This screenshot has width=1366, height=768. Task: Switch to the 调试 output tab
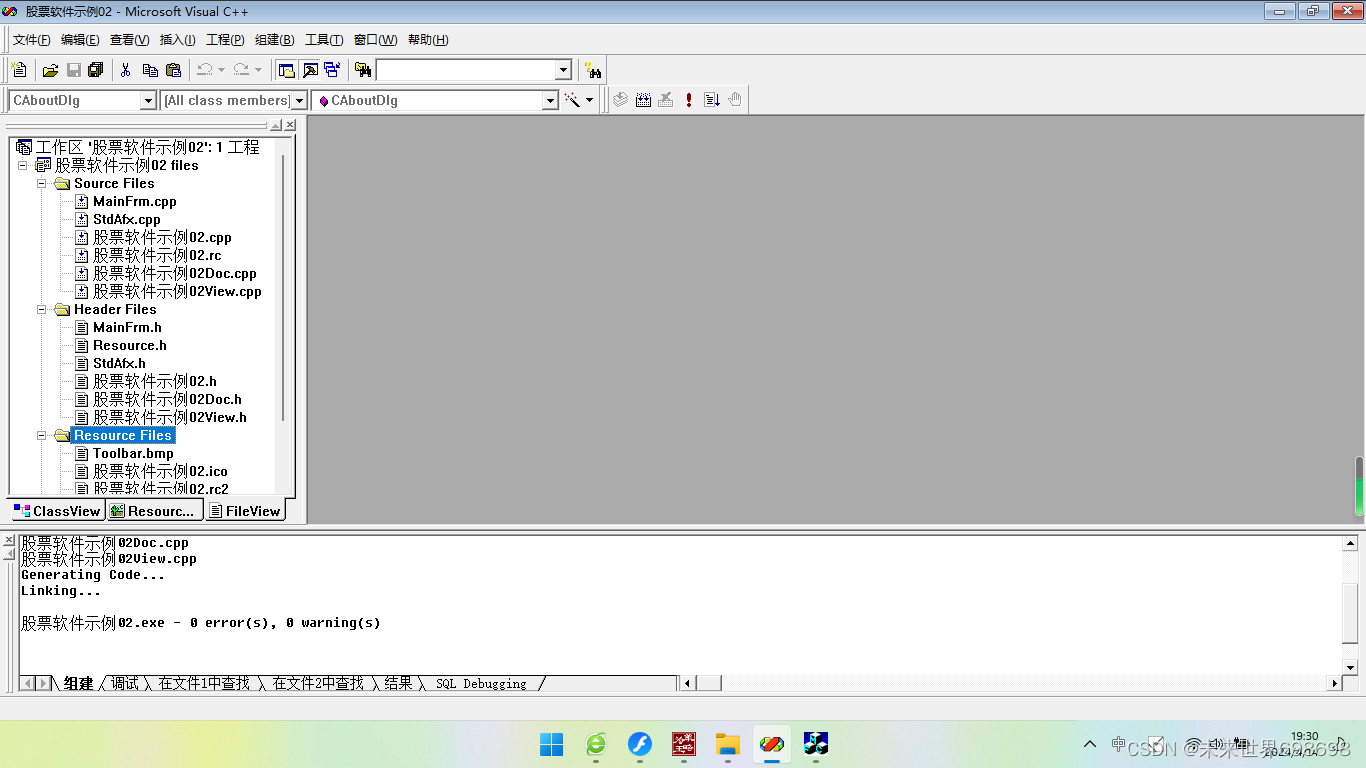[125, 683]
